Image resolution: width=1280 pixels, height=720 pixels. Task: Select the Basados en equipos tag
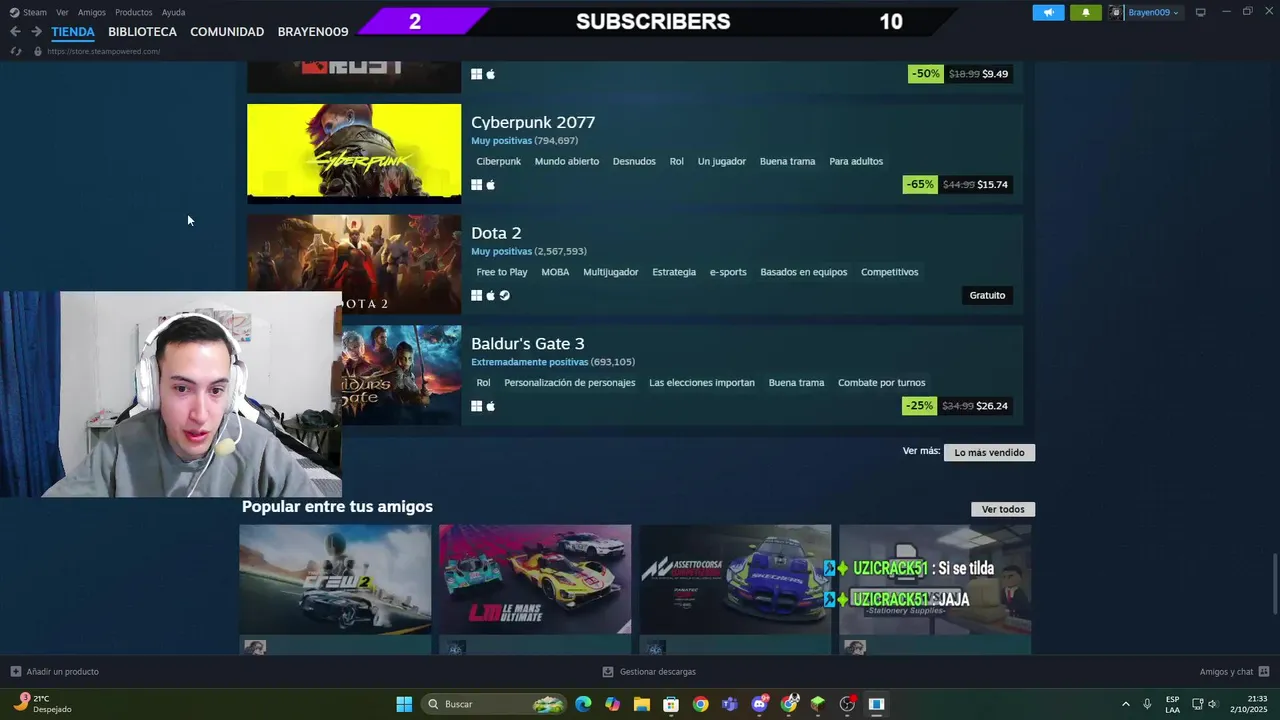click(804, 272)
